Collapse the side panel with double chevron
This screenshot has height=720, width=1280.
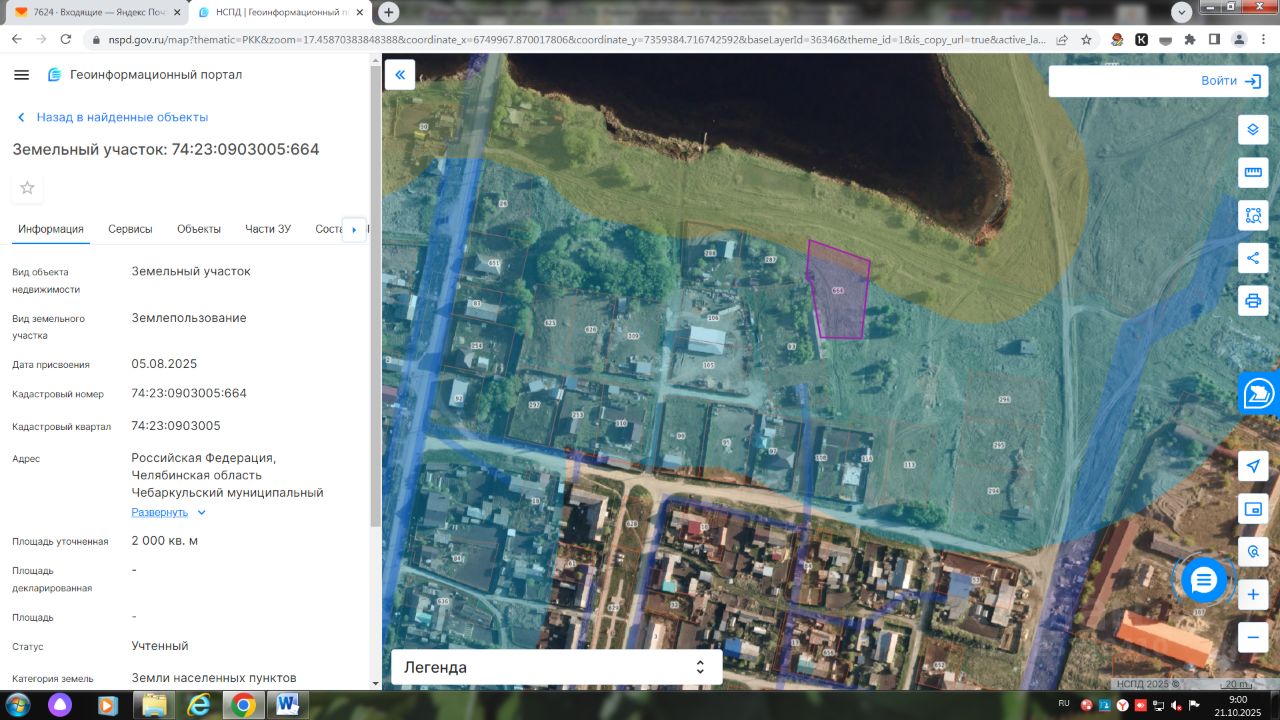coord(400,75)
